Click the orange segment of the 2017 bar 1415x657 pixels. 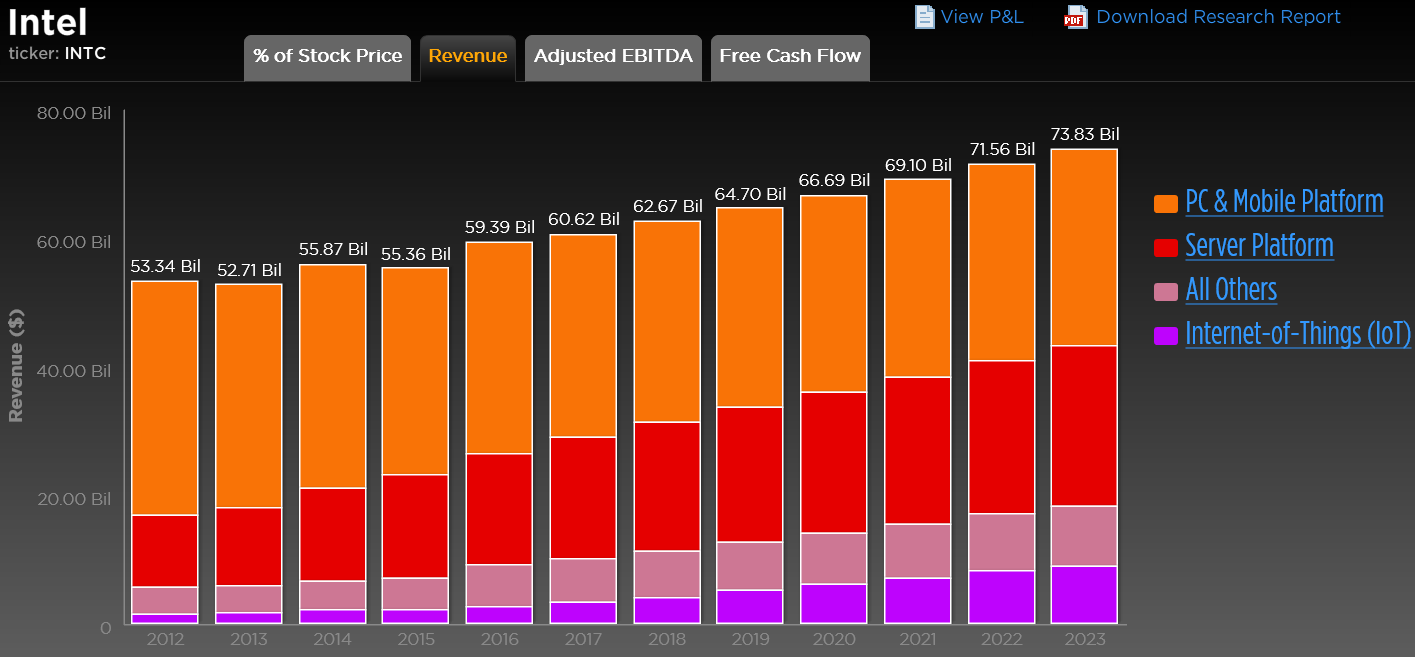(x=582, y=336)
